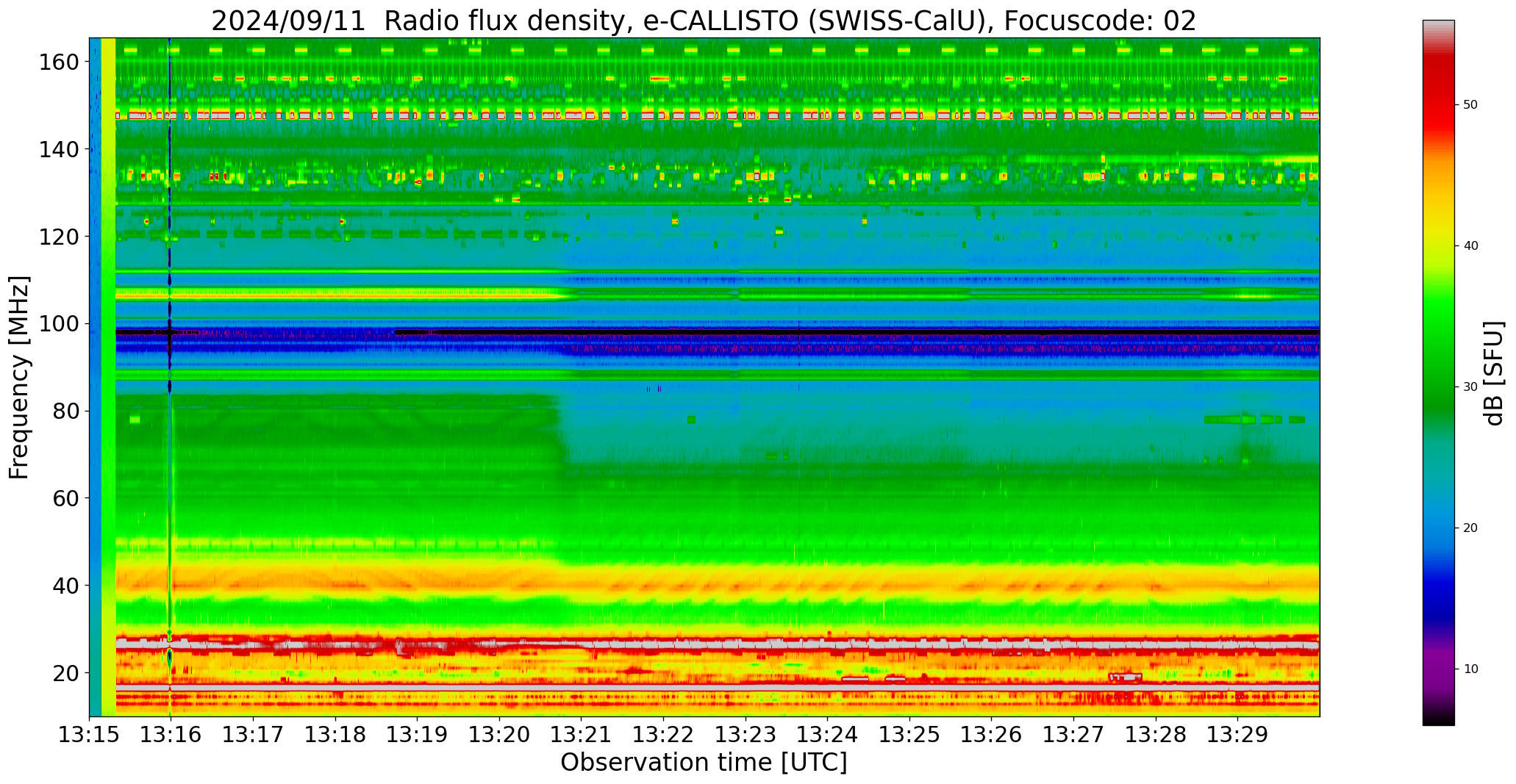Click the 40 frequency tick label
Viewport: 1516px width, 784px height.
(65, 586)
